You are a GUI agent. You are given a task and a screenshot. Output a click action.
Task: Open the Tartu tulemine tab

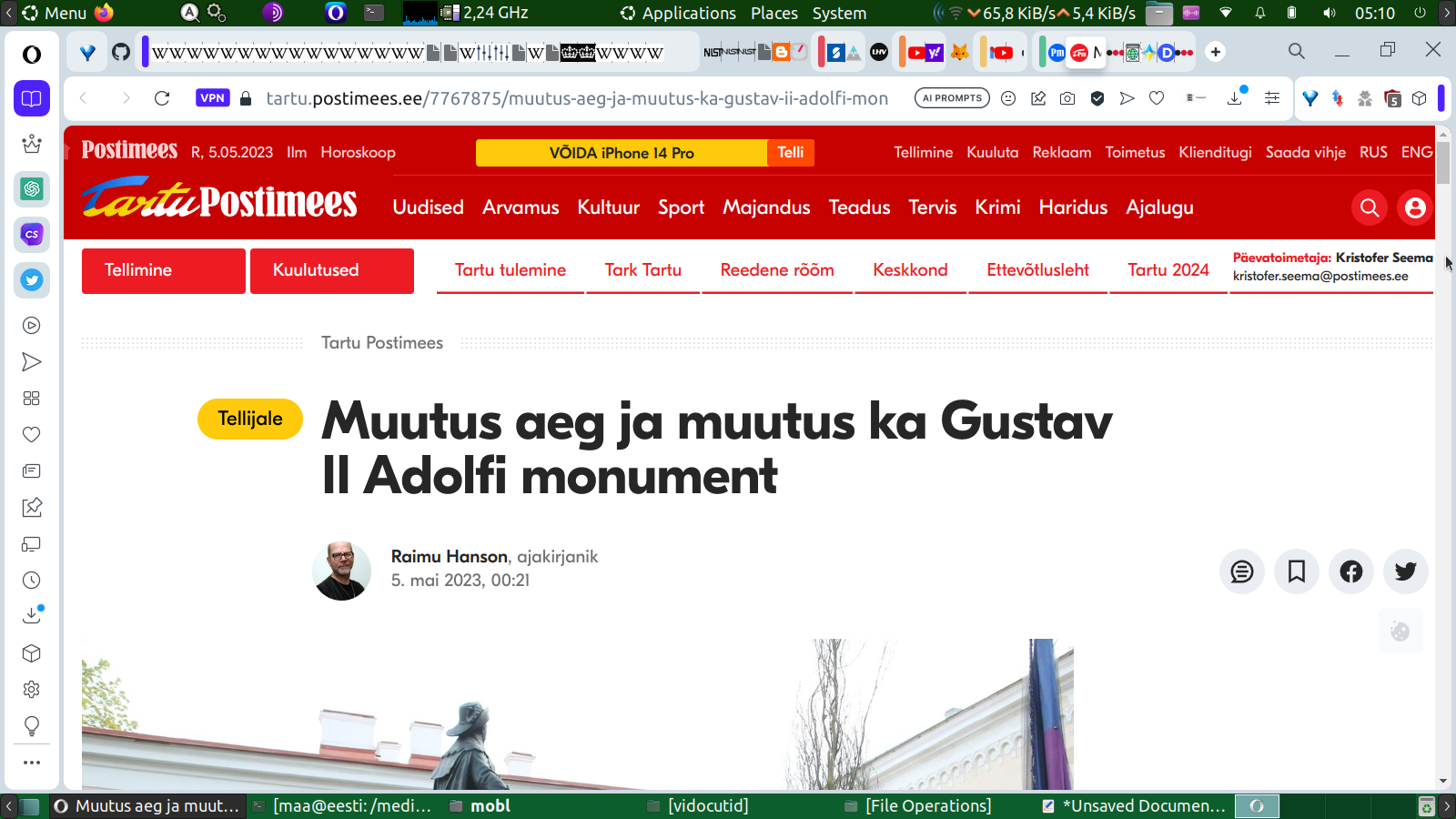tap(511, 270)
